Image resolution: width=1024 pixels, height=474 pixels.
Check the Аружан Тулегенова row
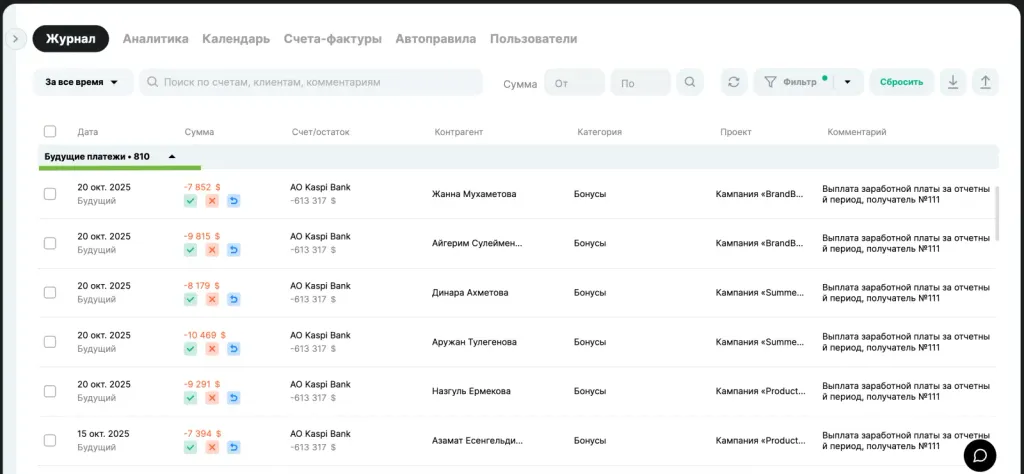tap(50, 341)
